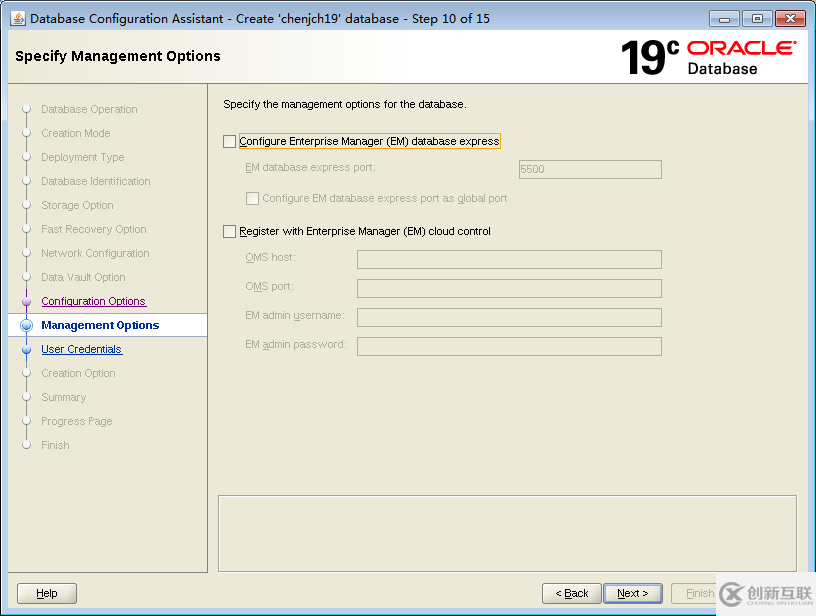Go to the User Credentials step
The image size is (816, 616).
point(82,349)
